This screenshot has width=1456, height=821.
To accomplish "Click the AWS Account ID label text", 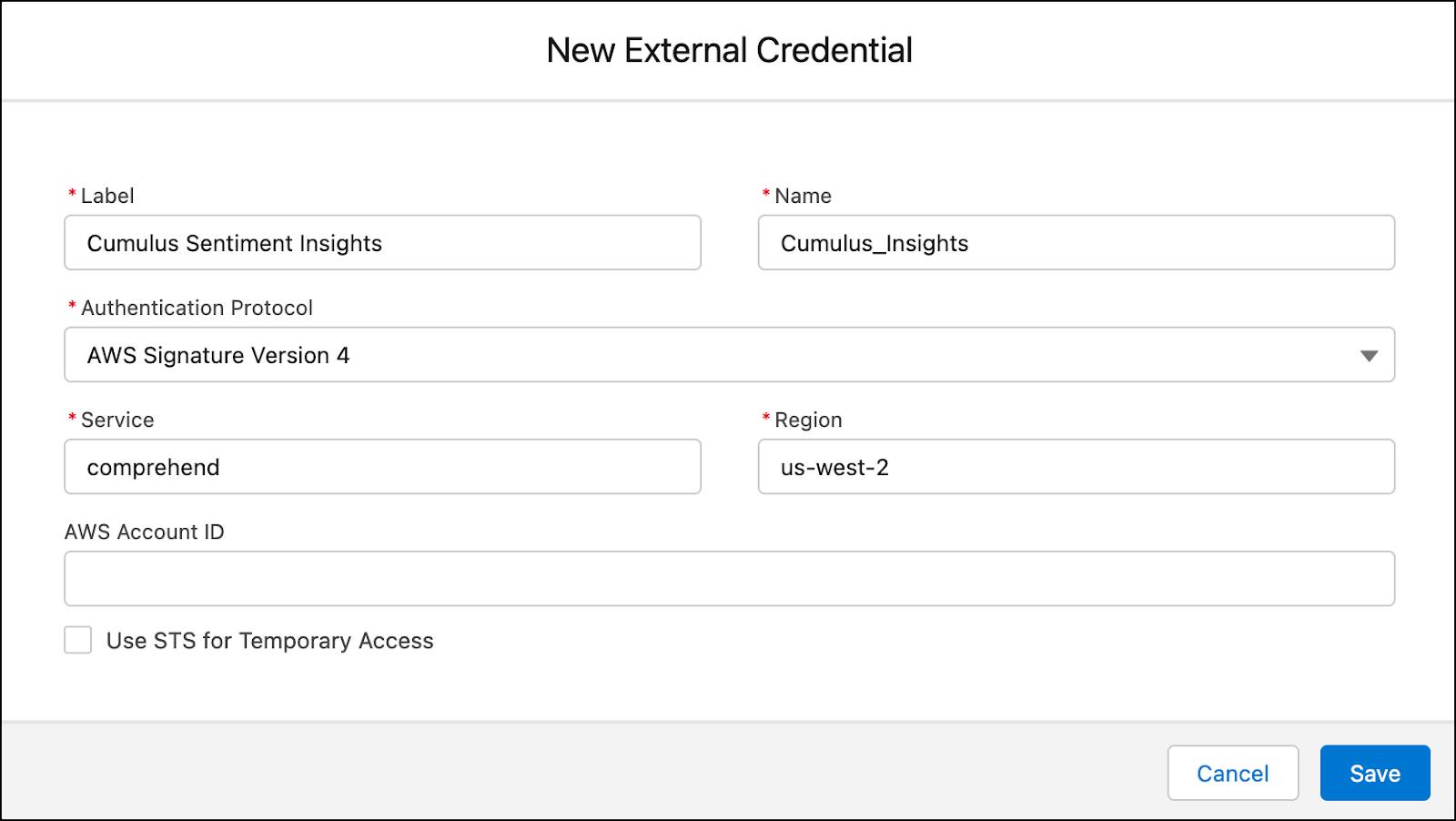I will point(146,532).
